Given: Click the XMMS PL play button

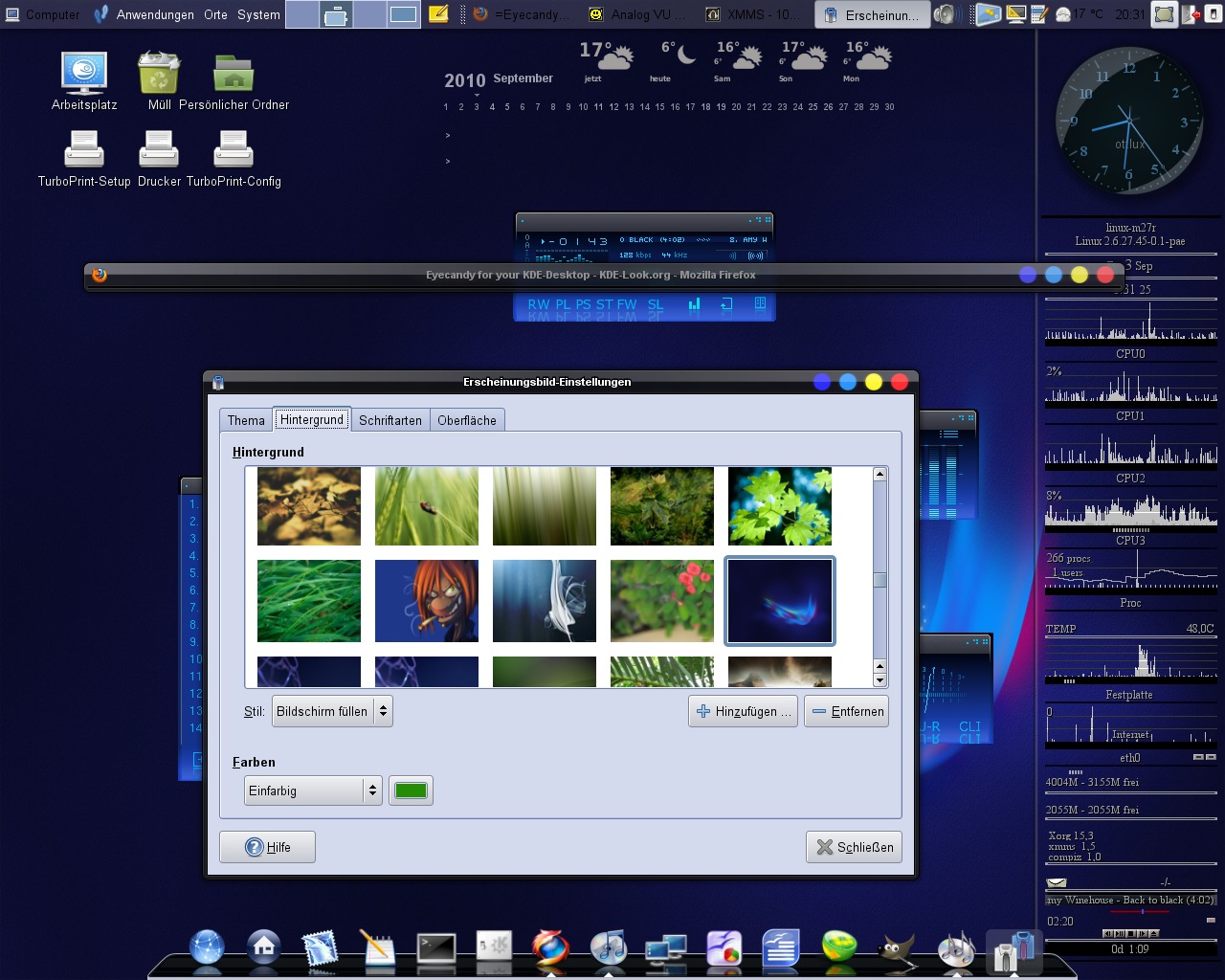Looking at the screenshot, I should 563,304.
